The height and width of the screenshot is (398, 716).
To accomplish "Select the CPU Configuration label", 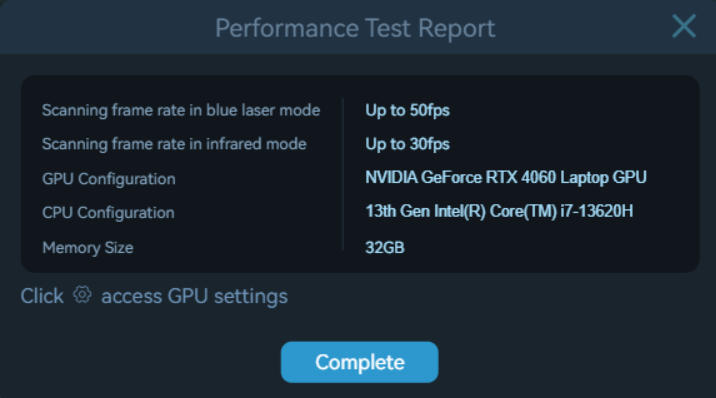I will [x=108, y=213].
